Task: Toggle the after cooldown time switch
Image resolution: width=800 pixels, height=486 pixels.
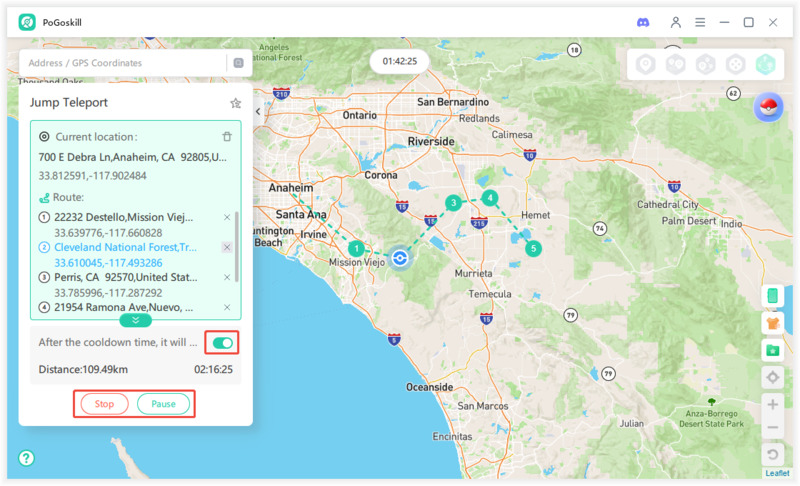Action: 222,344
